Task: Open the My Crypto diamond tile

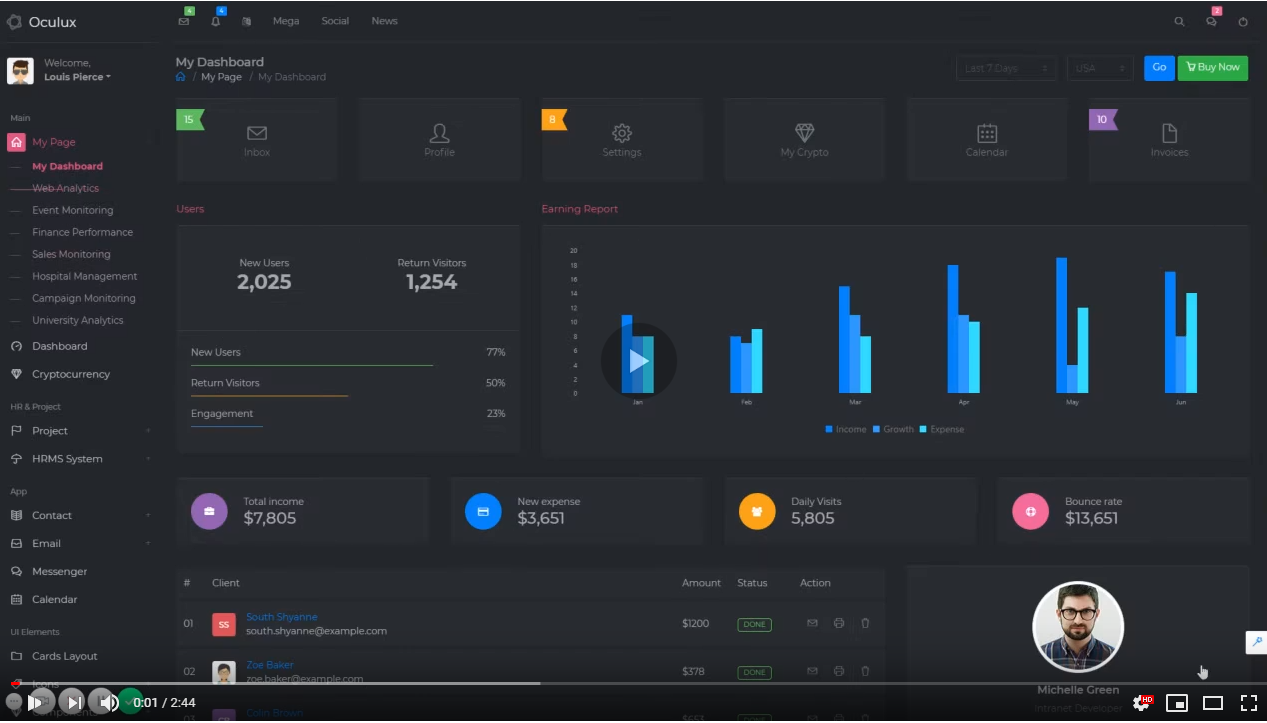Action: [x=804, y=140]
